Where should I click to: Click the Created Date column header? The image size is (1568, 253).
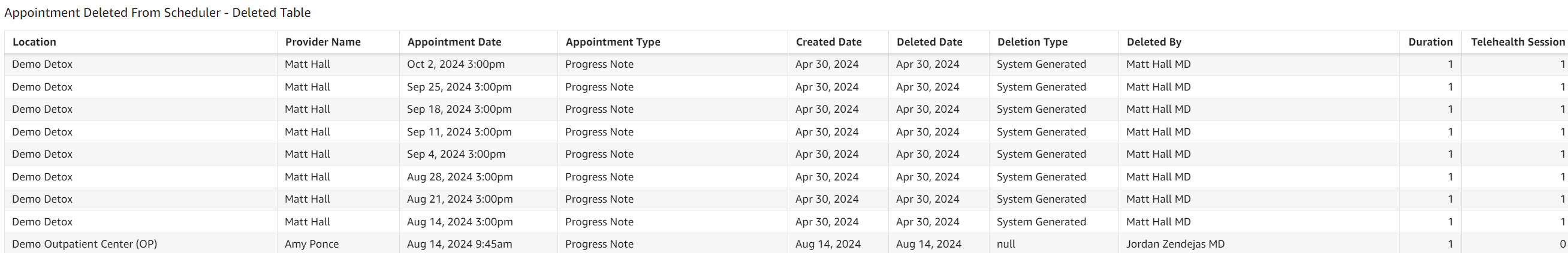pyautogui.click(x=828, y=42)
